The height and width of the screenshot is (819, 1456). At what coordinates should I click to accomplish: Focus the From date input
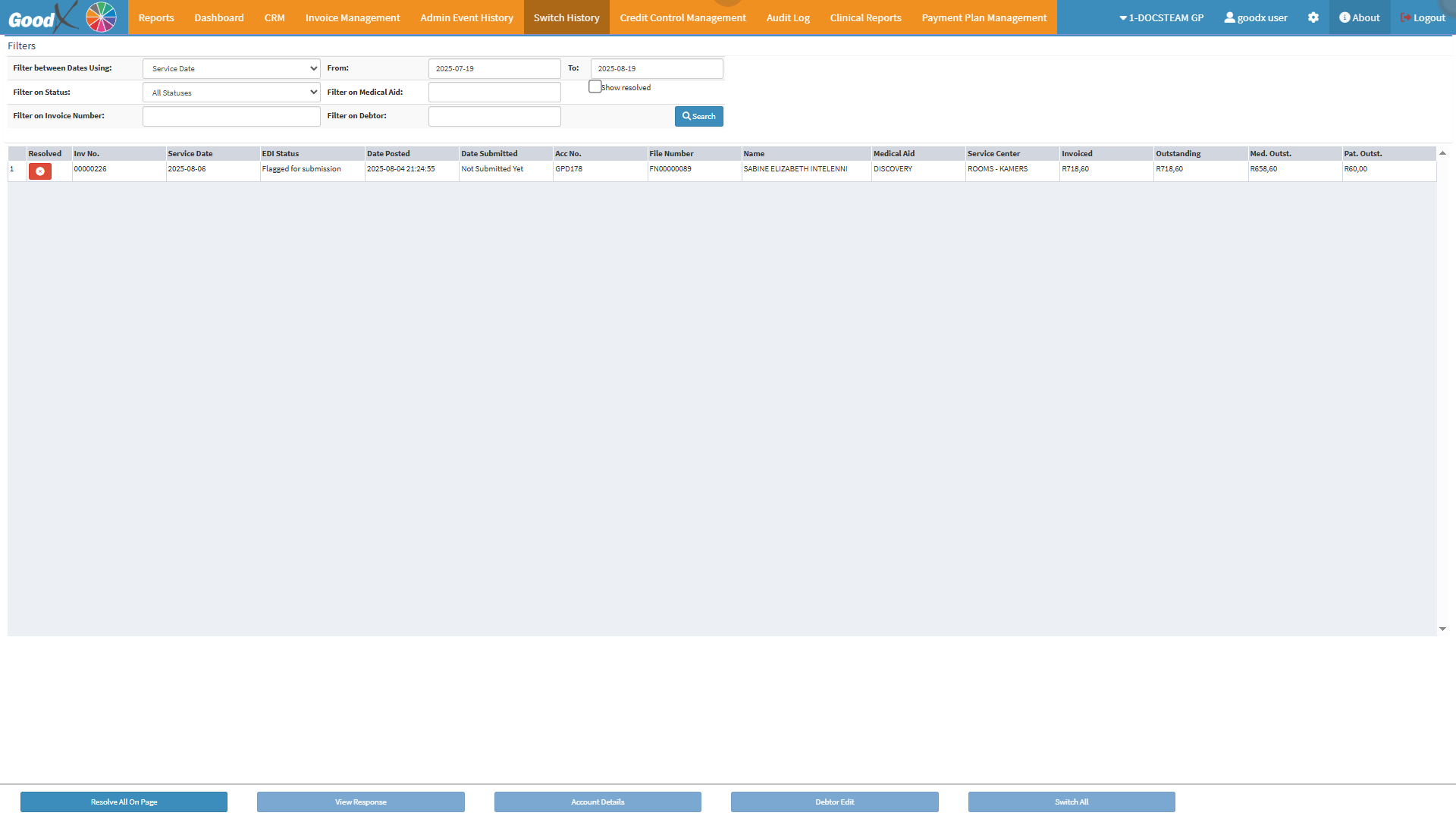point(494,68)
